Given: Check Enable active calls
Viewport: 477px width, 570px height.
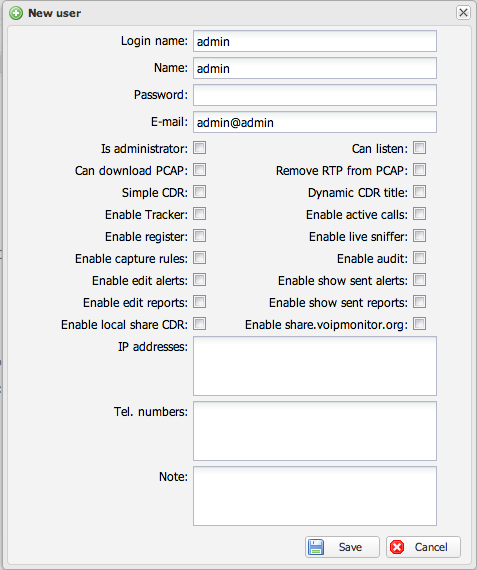Looking at the screenshot, I should (420, 214).
